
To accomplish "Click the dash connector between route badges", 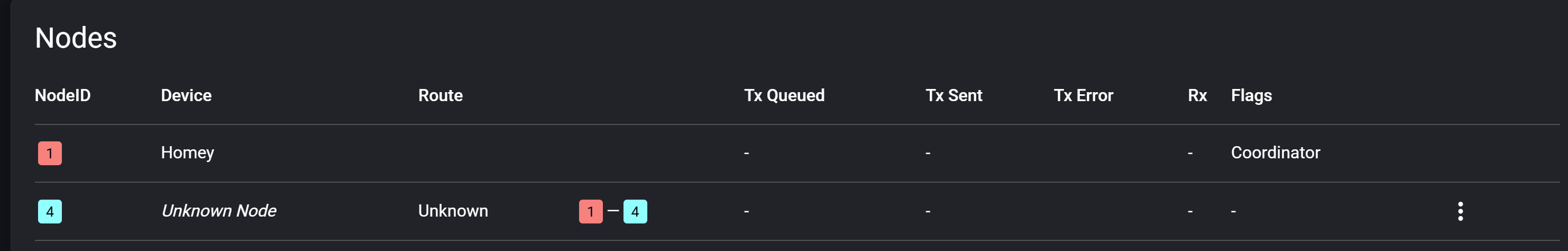I will click(613, 211).
